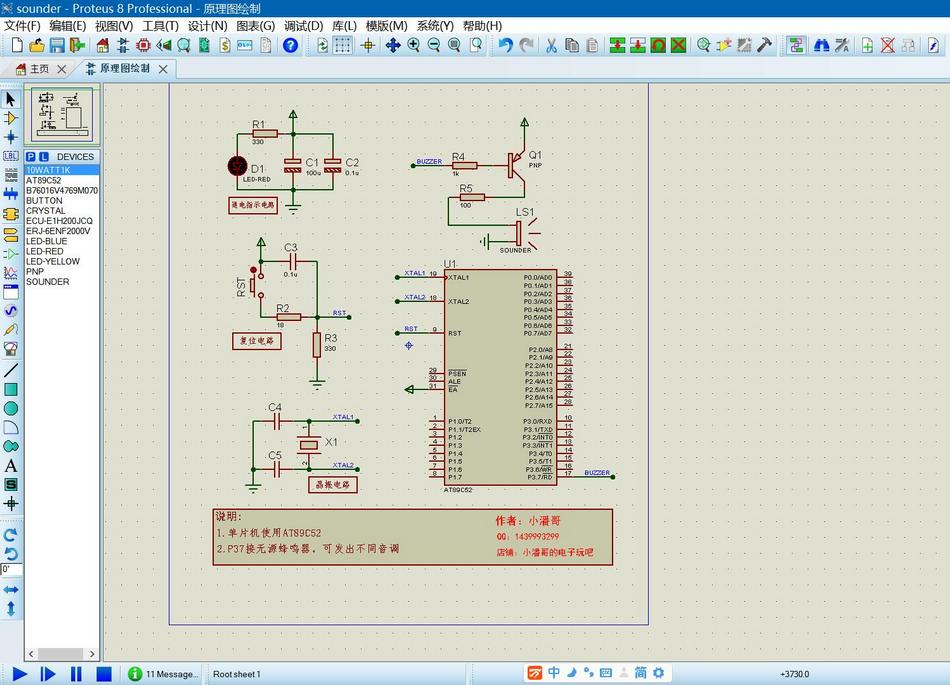950x685 pixels.
Task: Select the 2D line drawing tool
Action: 10,369
